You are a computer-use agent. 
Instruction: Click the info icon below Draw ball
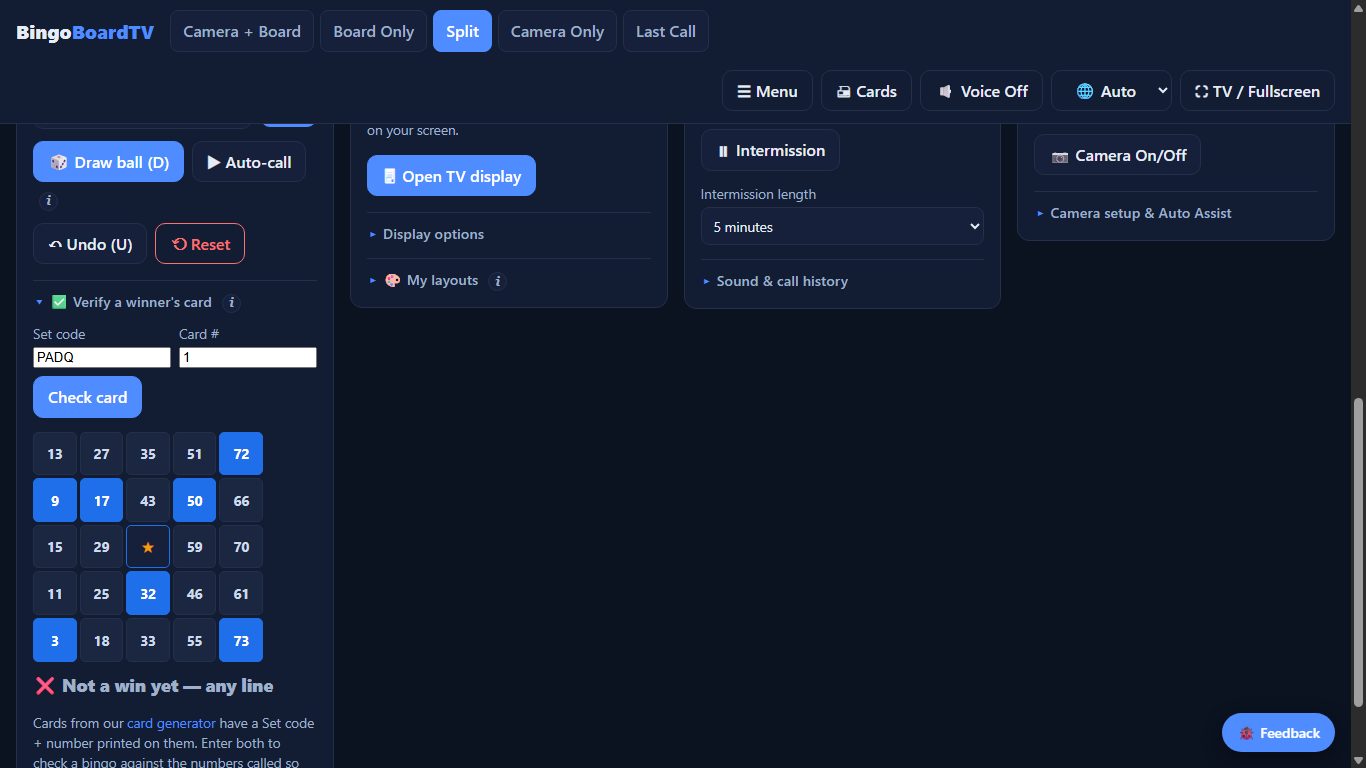point(48,201)
